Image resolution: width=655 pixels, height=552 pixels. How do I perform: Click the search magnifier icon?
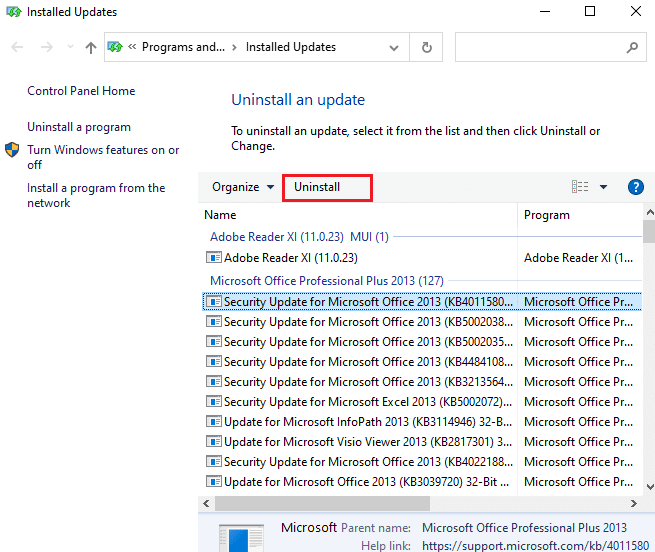632,47
